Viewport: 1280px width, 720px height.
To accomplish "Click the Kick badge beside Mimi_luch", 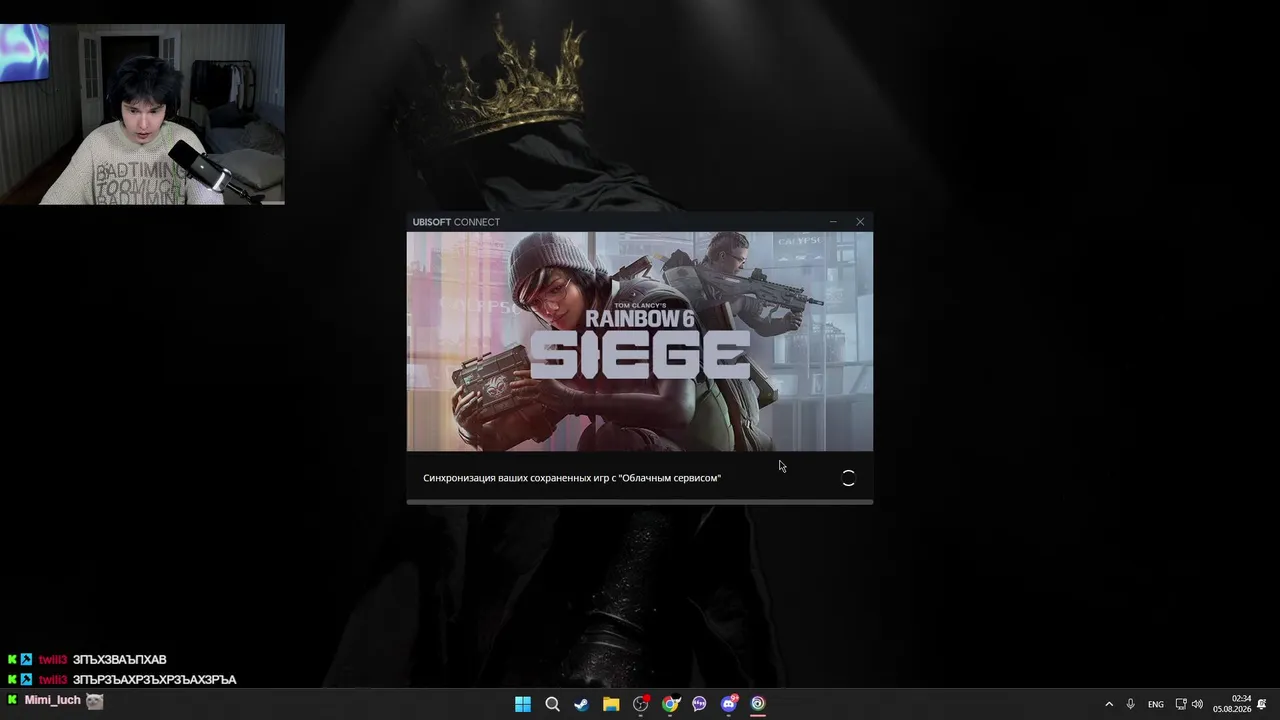I will point(12,700).
